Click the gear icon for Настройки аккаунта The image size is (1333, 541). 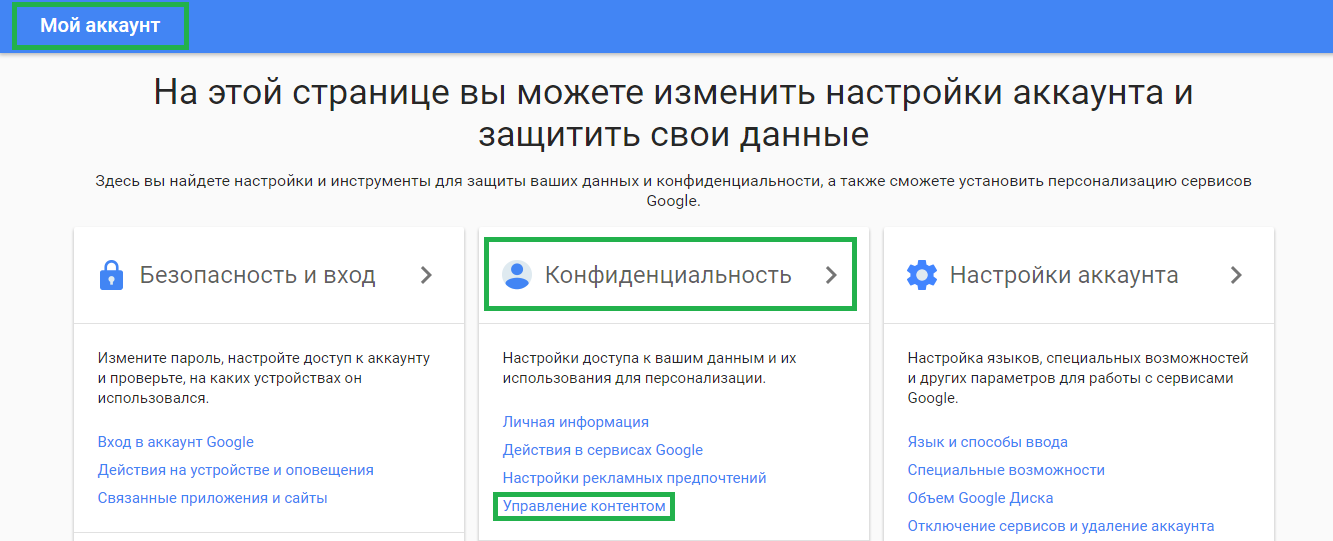[921, 275]
